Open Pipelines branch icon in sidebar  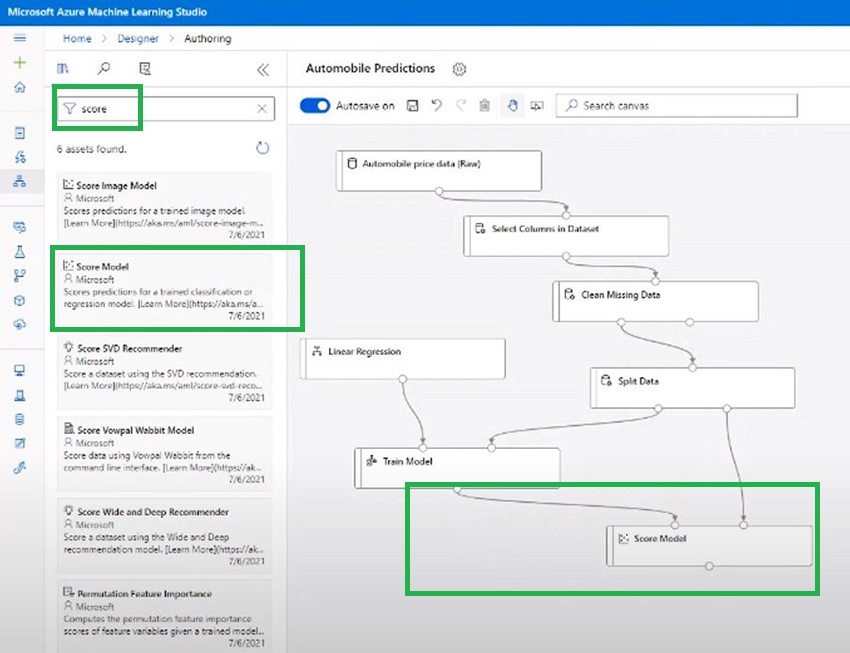(20, 276)
